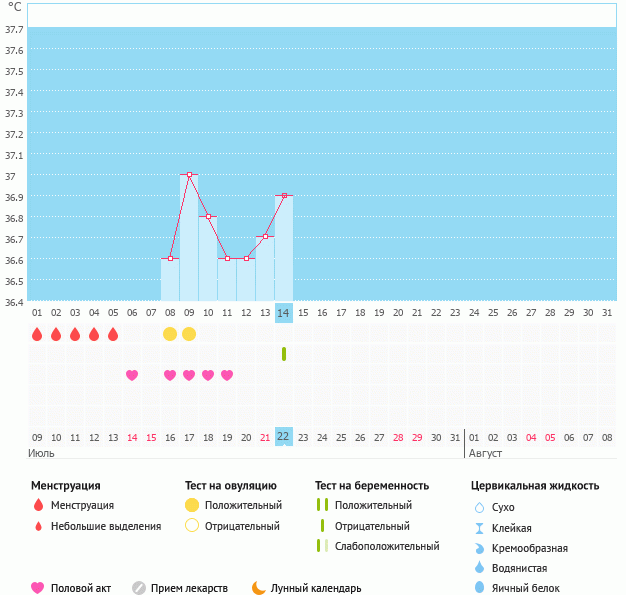This screenshot has height=595, width=626.
Task: Click the 'Положительный' ovulation test legend icon
Action: pos(192,505)
